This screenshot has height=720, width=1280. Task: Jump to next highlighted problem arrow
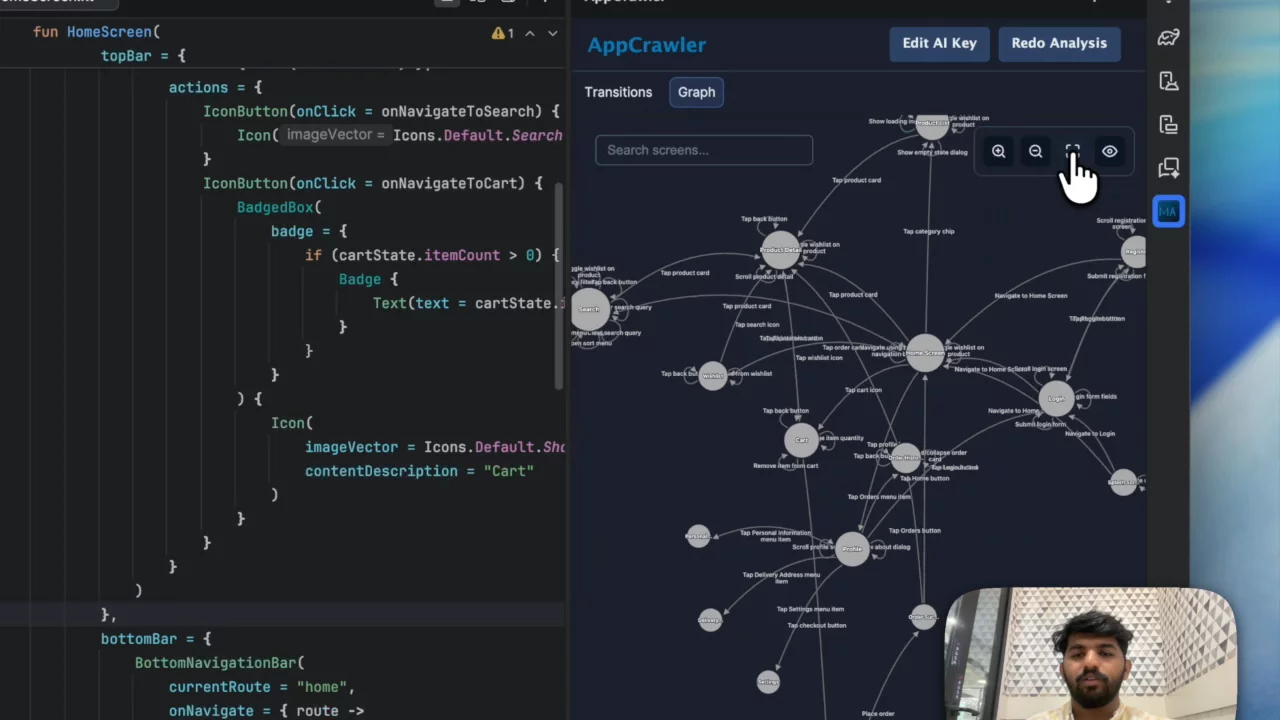pos(552,33)
